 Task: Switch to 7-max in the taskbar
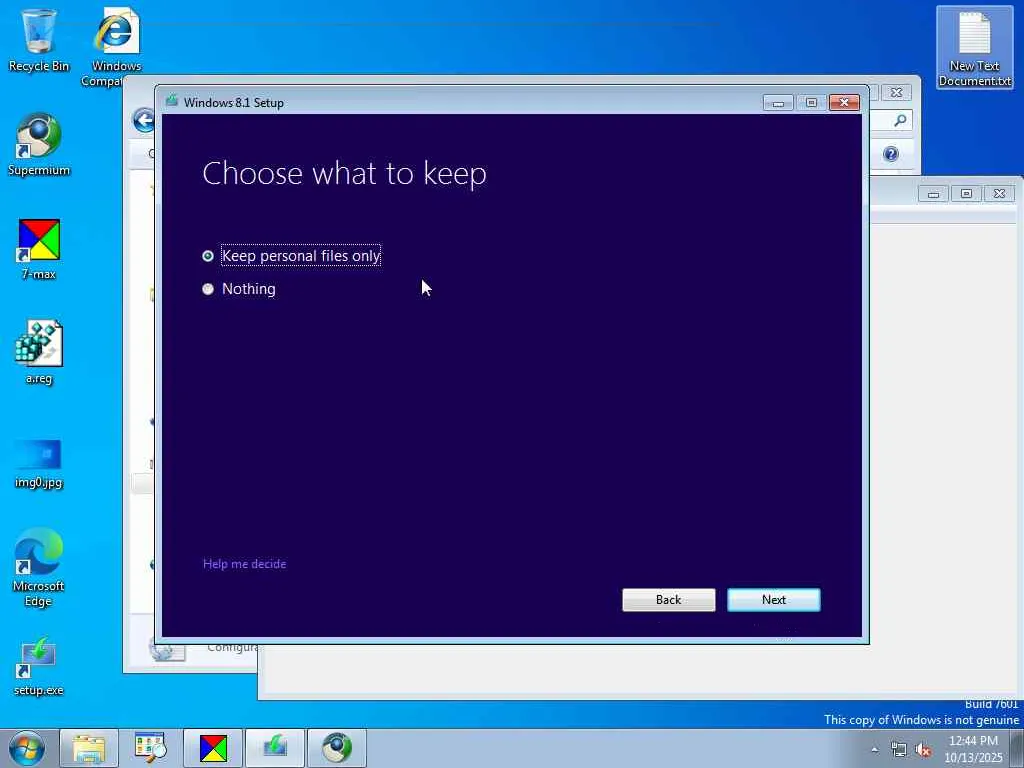[x=213, y=748]
